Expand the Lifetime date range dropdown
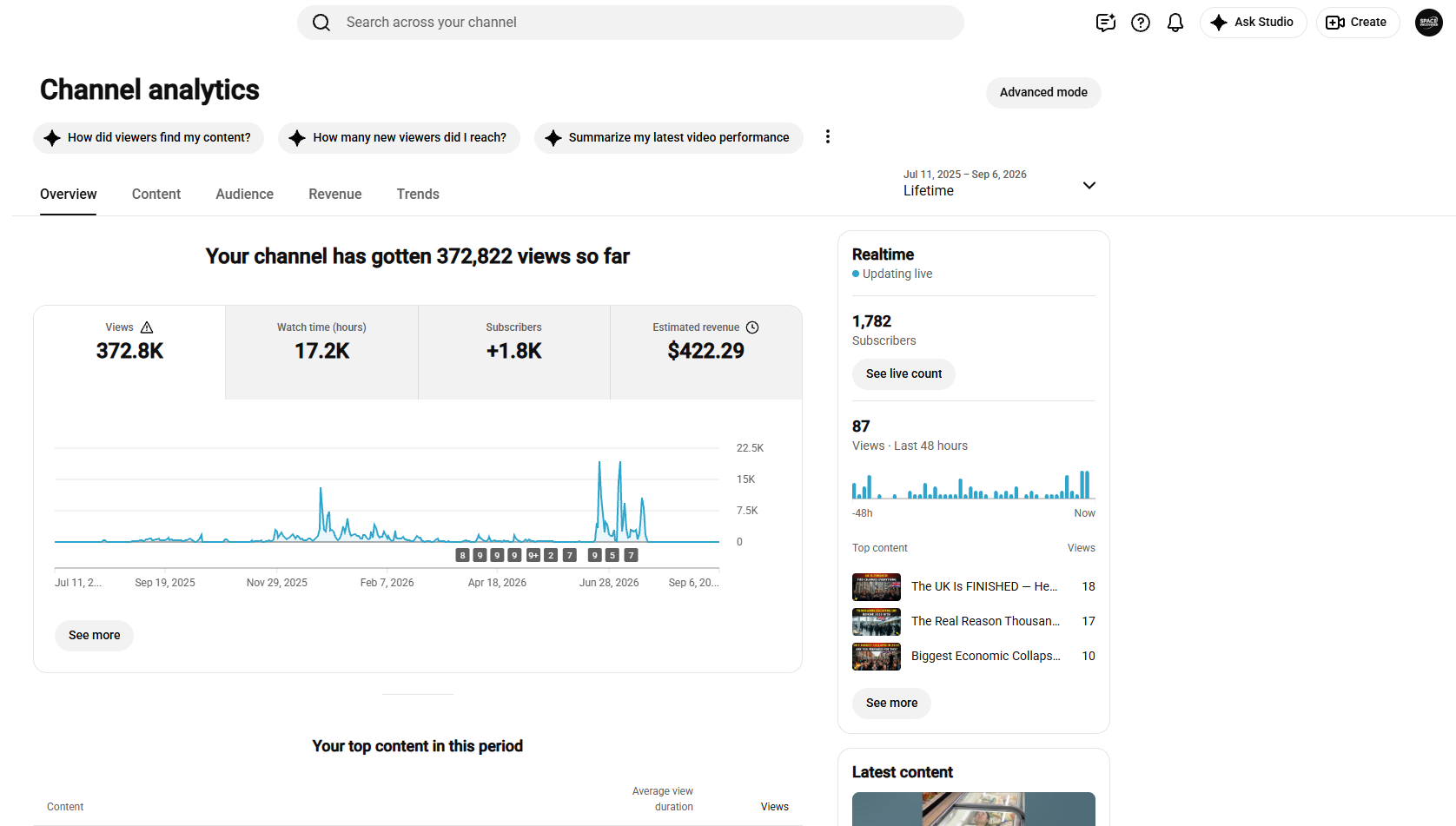This screenshot has width=1456, height=826. (999, 183)
